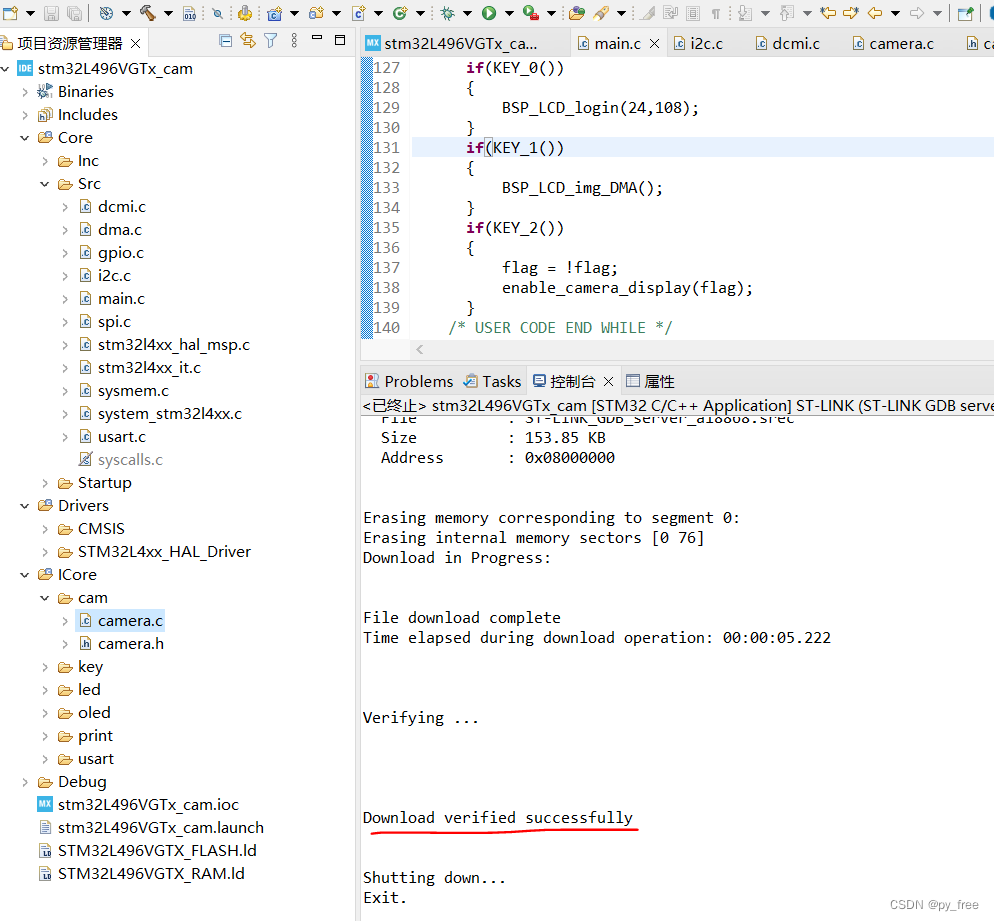The width and height of the screenshot is (994, 921).
Task: Click the Open Perspective icon
Action: point(965,13)
